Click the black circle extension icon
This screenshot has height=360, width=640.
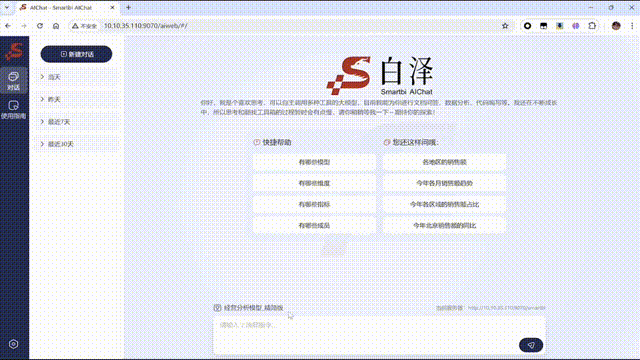click(527, 26)
